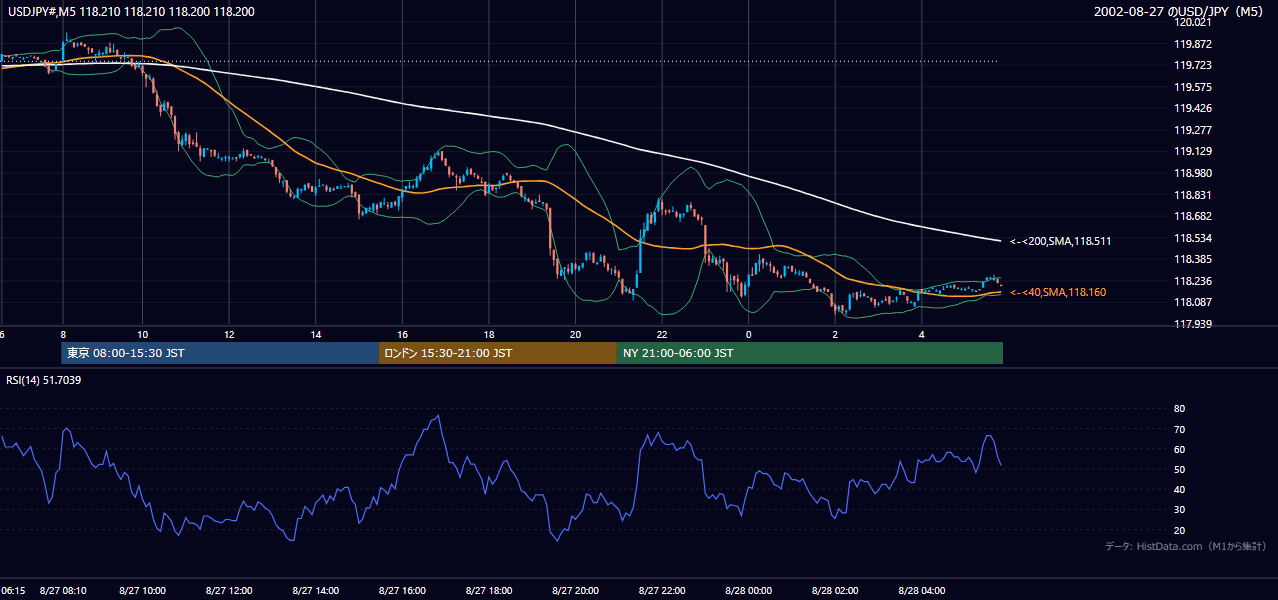
Task: Click the 119.723 price axis value
Action: click(x=1194, y=65)
